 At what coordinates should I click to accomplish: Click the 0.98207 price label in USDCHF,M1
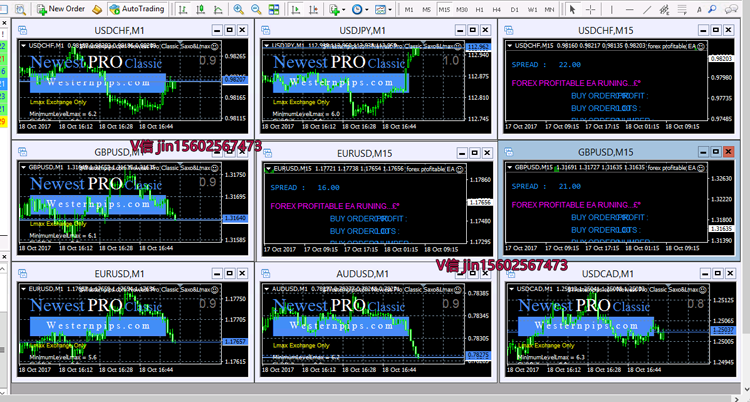click(x=235, y=79)
